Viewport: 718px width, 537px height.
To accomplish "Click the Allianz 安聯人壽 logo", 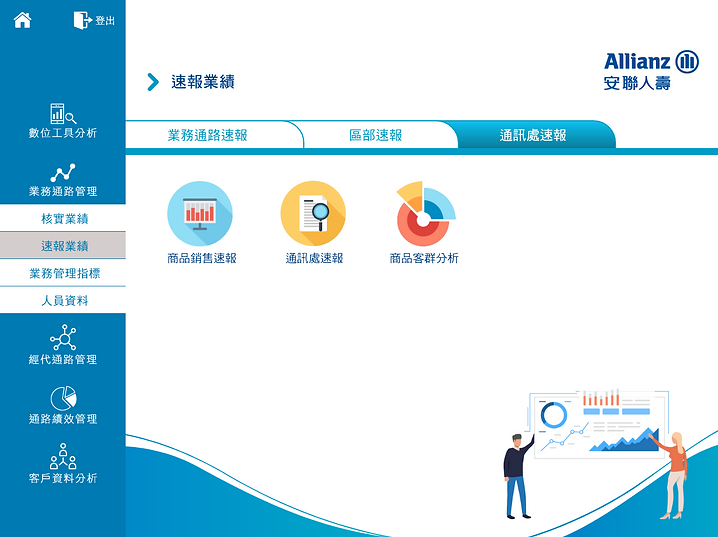I will [x=651, y=70].
